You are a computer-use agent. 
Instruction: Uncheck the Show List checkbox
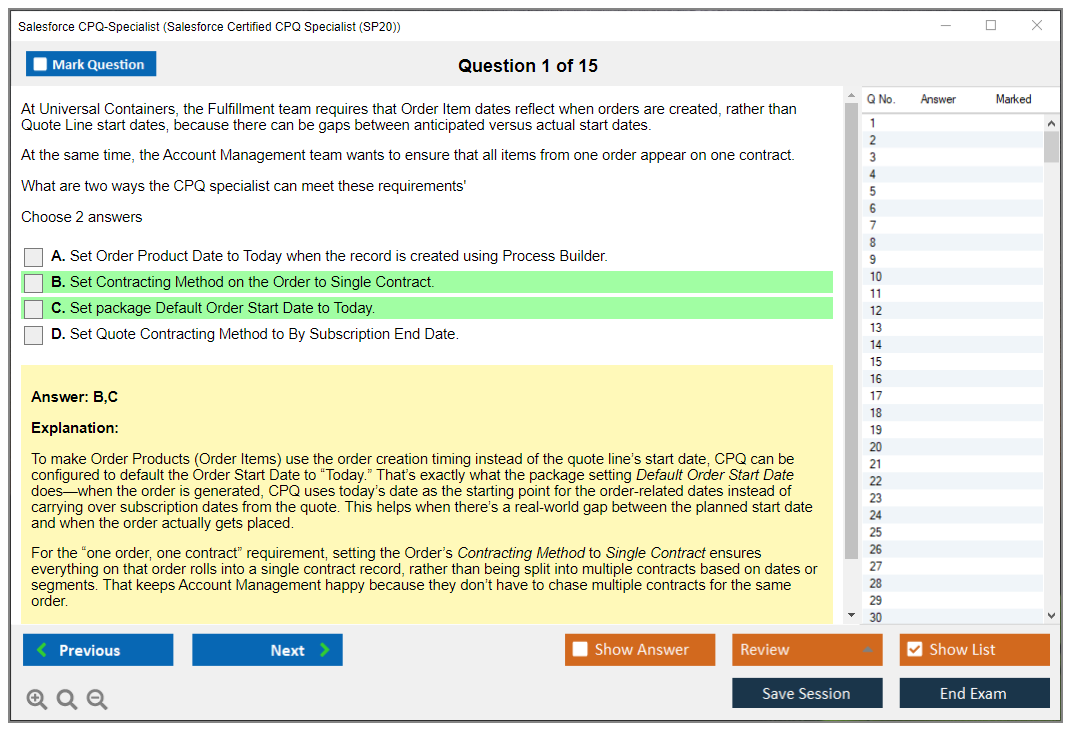coord(914,650)
